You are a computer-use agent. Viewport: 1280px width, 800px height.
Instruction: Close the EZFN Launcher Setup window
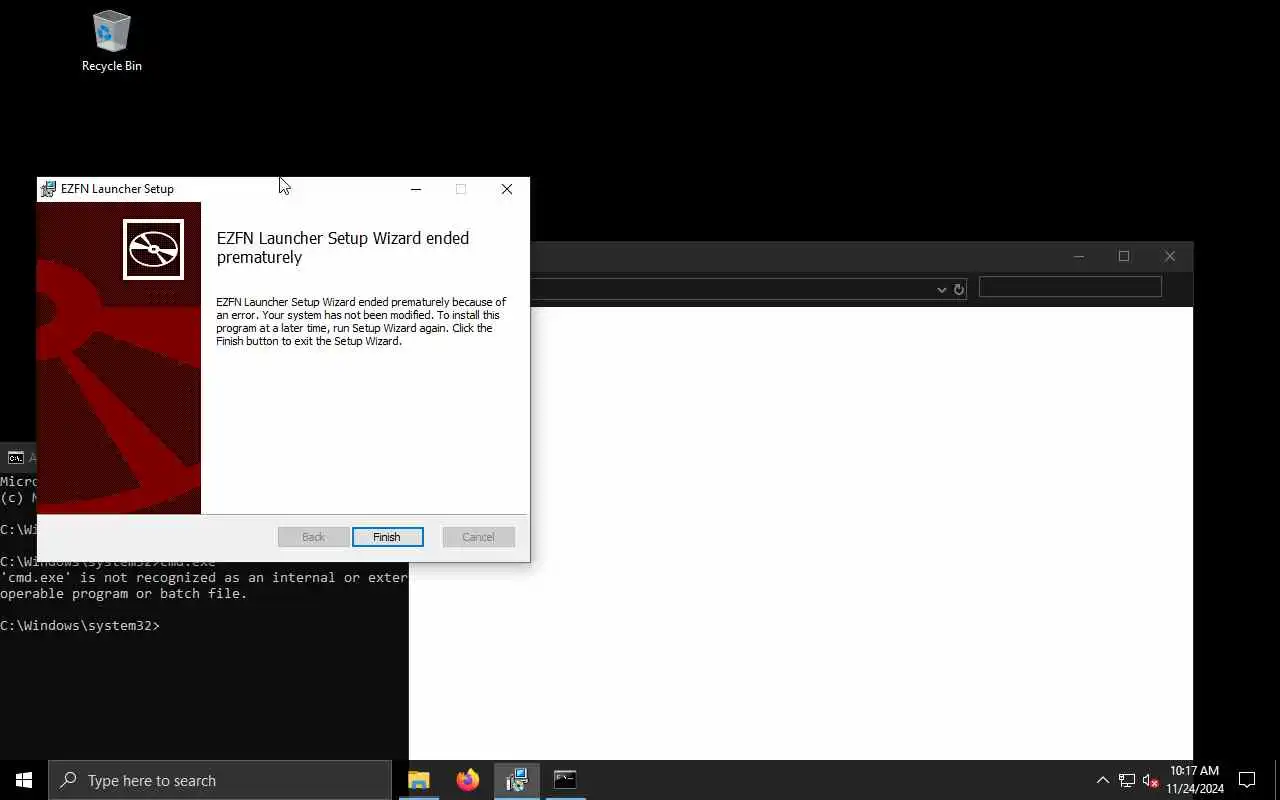pyautogui.click(x=507, y=189)
